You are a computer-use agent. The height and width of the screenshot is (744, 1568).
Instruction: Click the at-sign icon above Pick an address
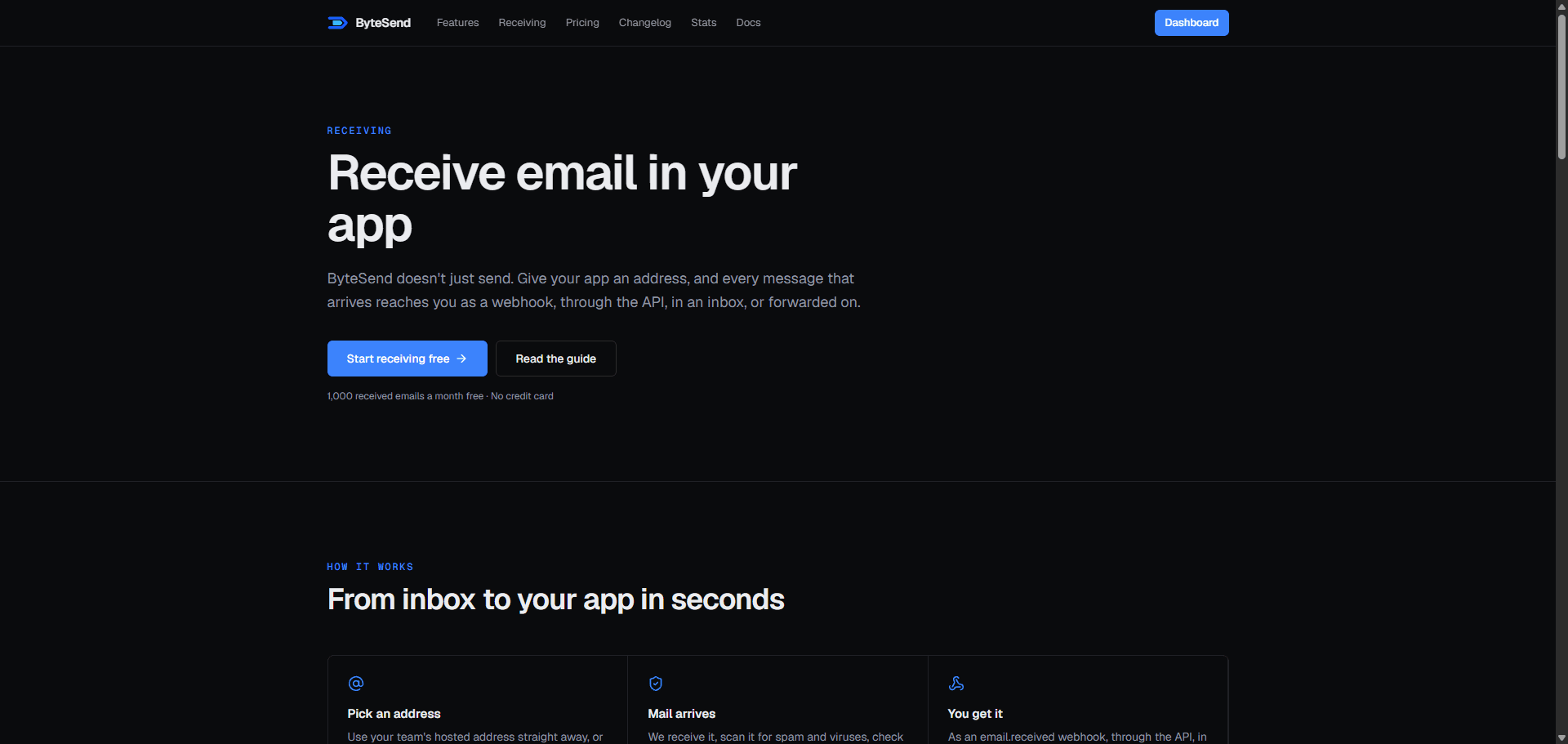[356, 684]
